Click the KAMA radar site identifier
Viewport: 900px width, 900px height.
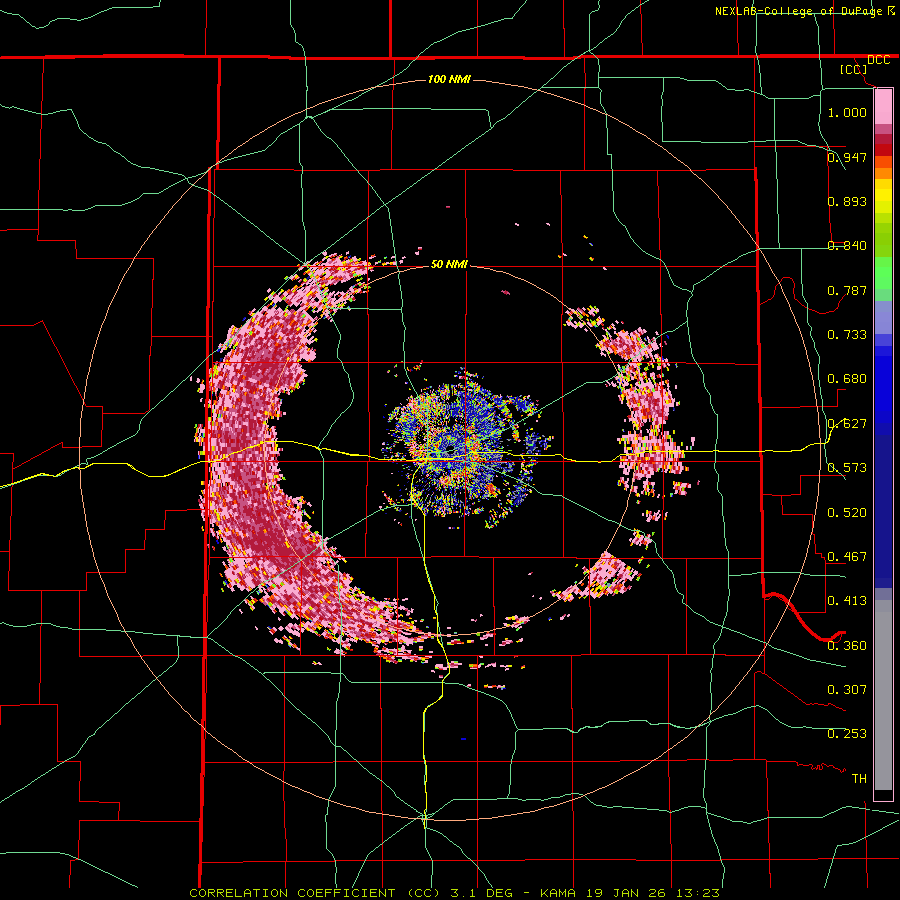(557, 893)
